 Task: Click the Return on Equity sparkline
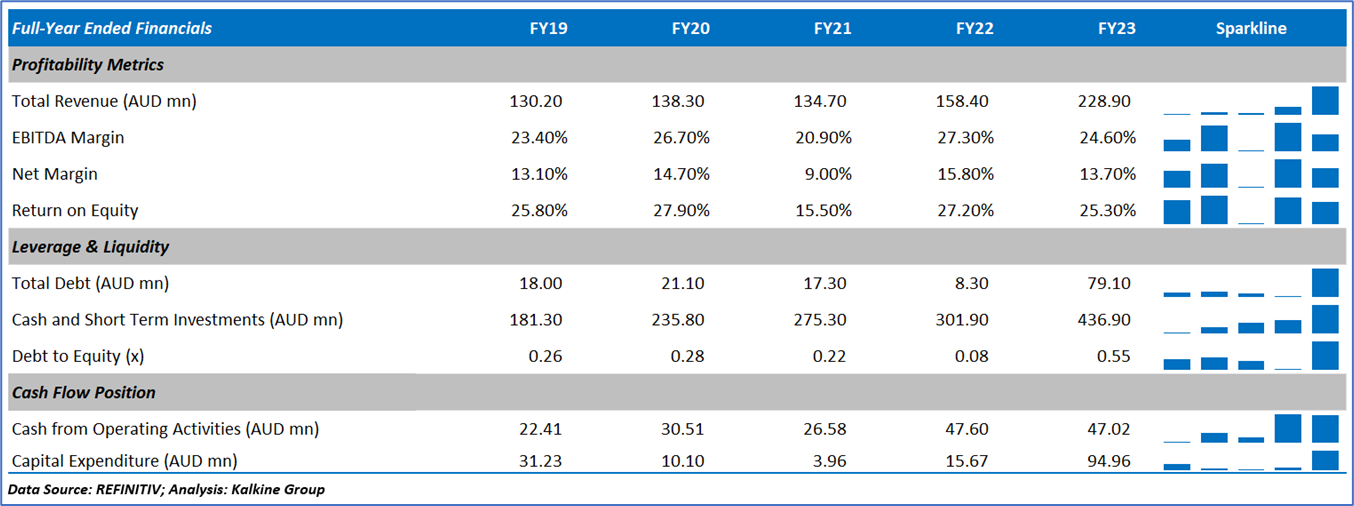coord(1250,210)
